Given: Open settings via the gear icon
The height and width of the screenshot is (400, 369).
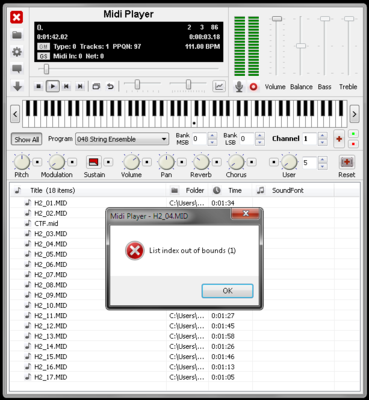Looking at the screenshot, I should coord(17,52).
